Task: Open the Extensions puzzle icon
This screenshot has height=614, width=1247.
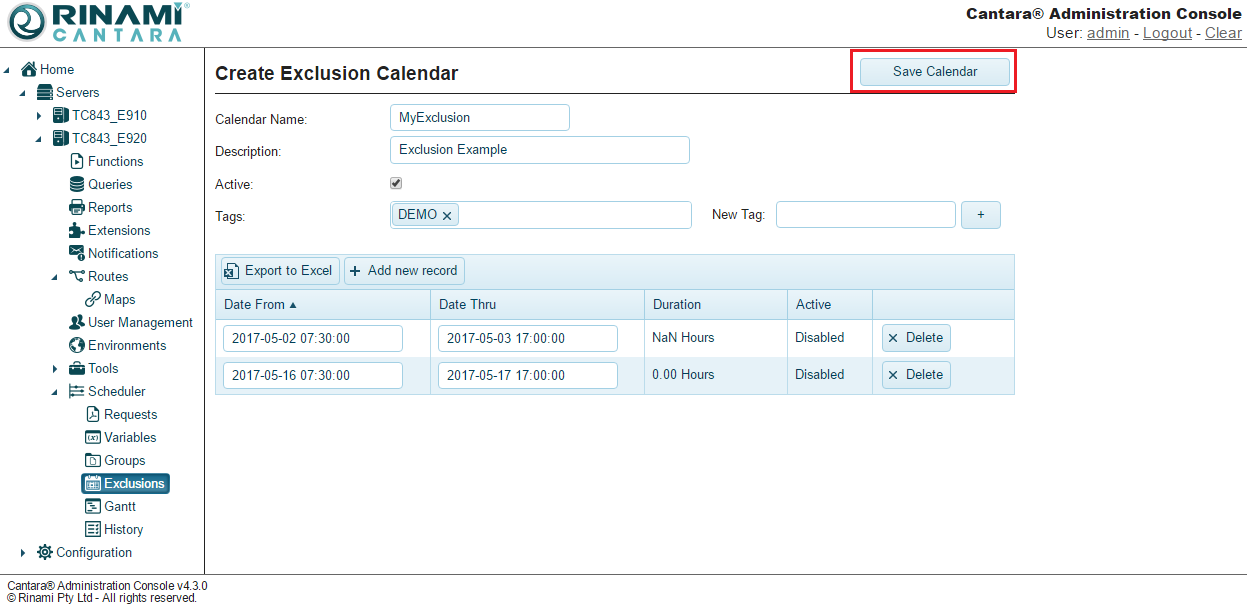Action: tap(77, 230)
